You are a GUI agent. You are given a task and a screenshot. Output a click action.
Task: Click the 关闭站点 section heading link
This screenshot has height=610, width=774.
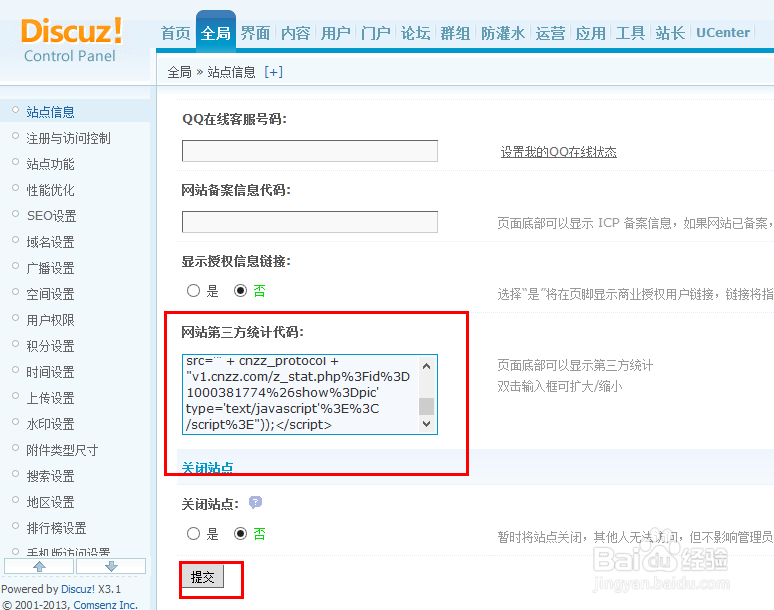[207, 467]
